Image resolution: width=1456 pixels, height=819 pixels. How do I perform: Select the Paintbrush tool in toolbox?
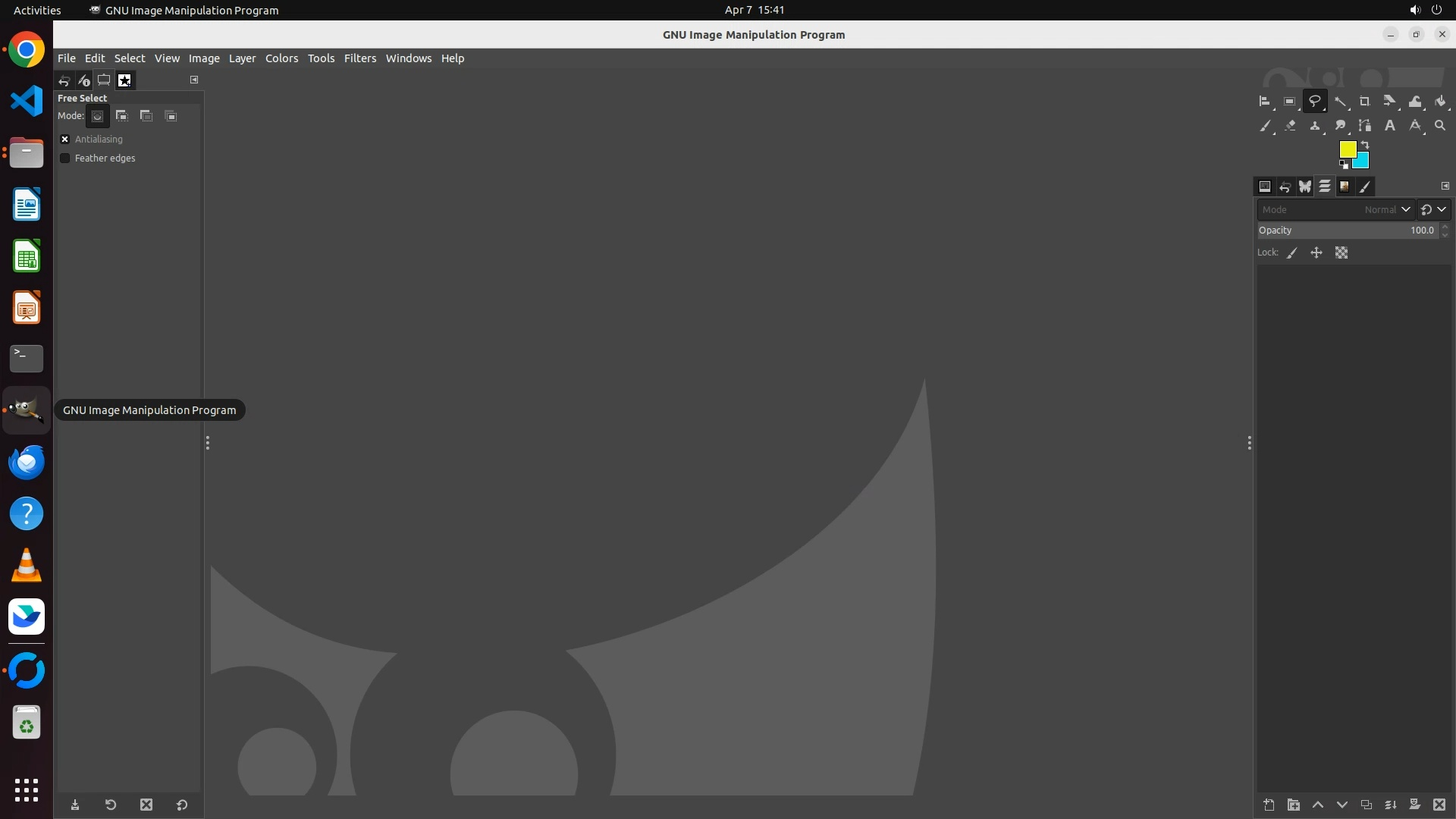1265,126
